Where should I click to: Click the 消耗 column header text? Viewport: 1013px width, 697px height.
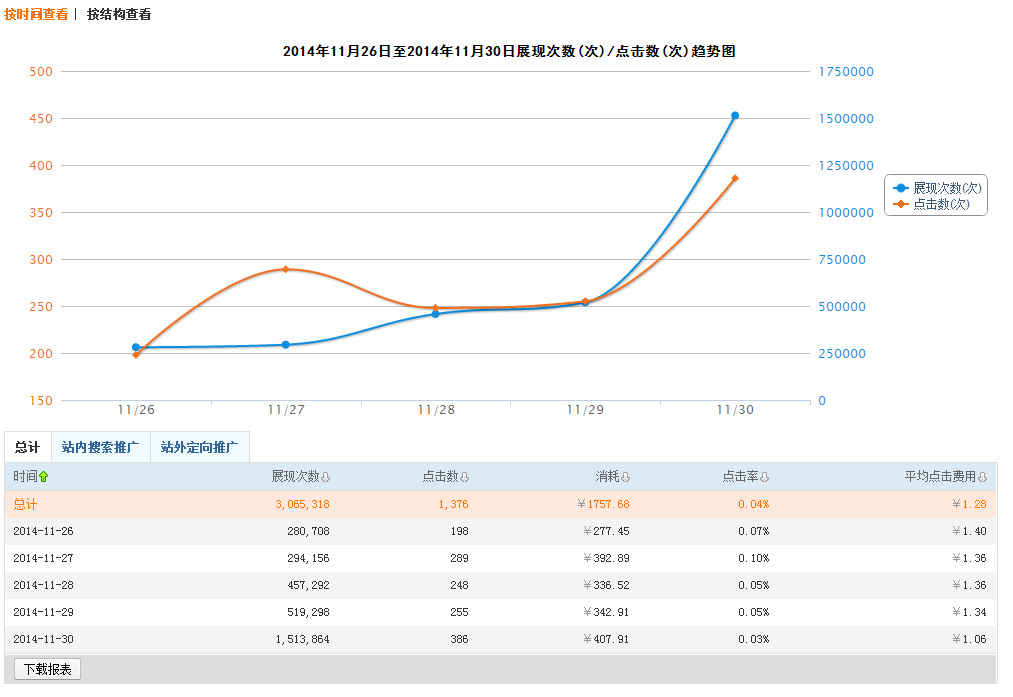point(607,477)
